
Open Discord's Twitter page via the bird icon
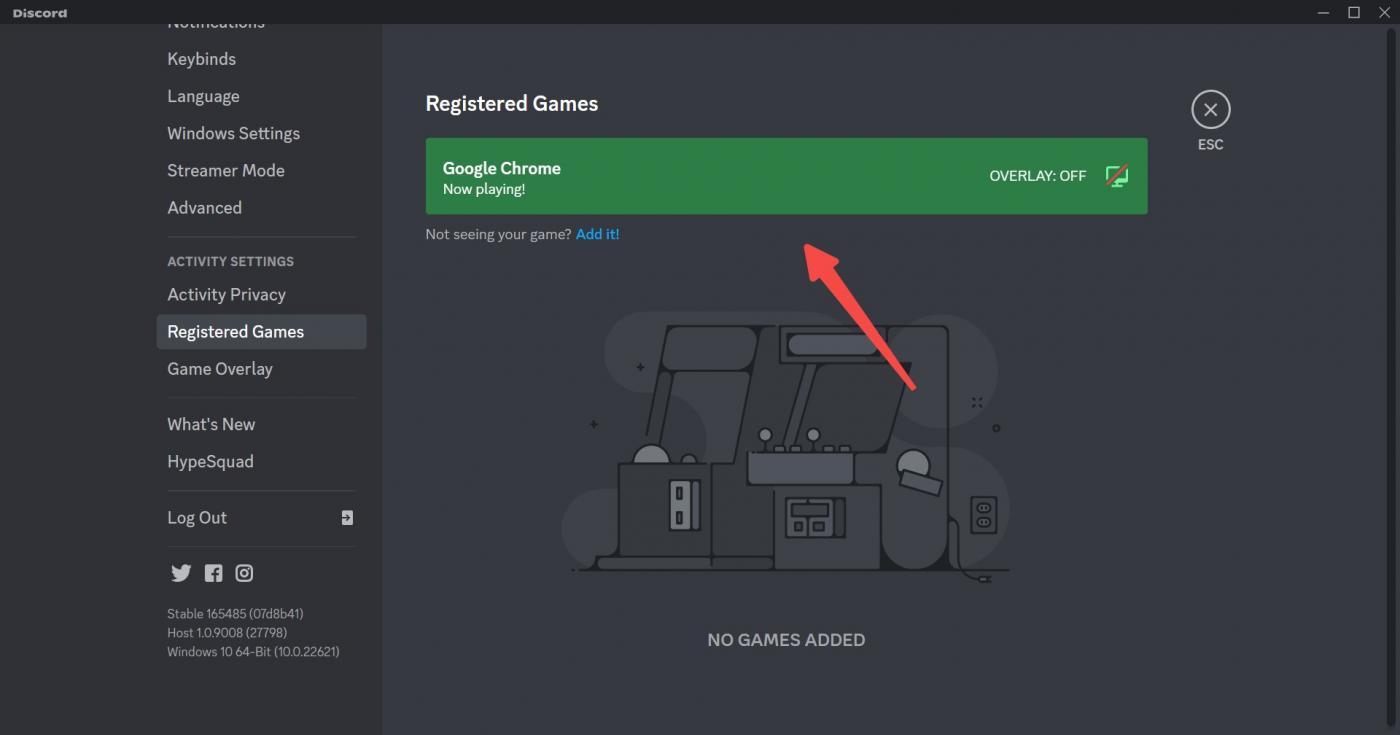pyautogui.click(x=181, y=573)
